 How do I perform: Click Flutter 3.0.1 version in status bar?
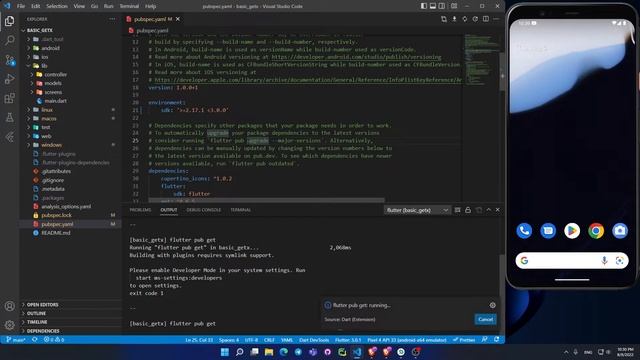pos(348,340)
